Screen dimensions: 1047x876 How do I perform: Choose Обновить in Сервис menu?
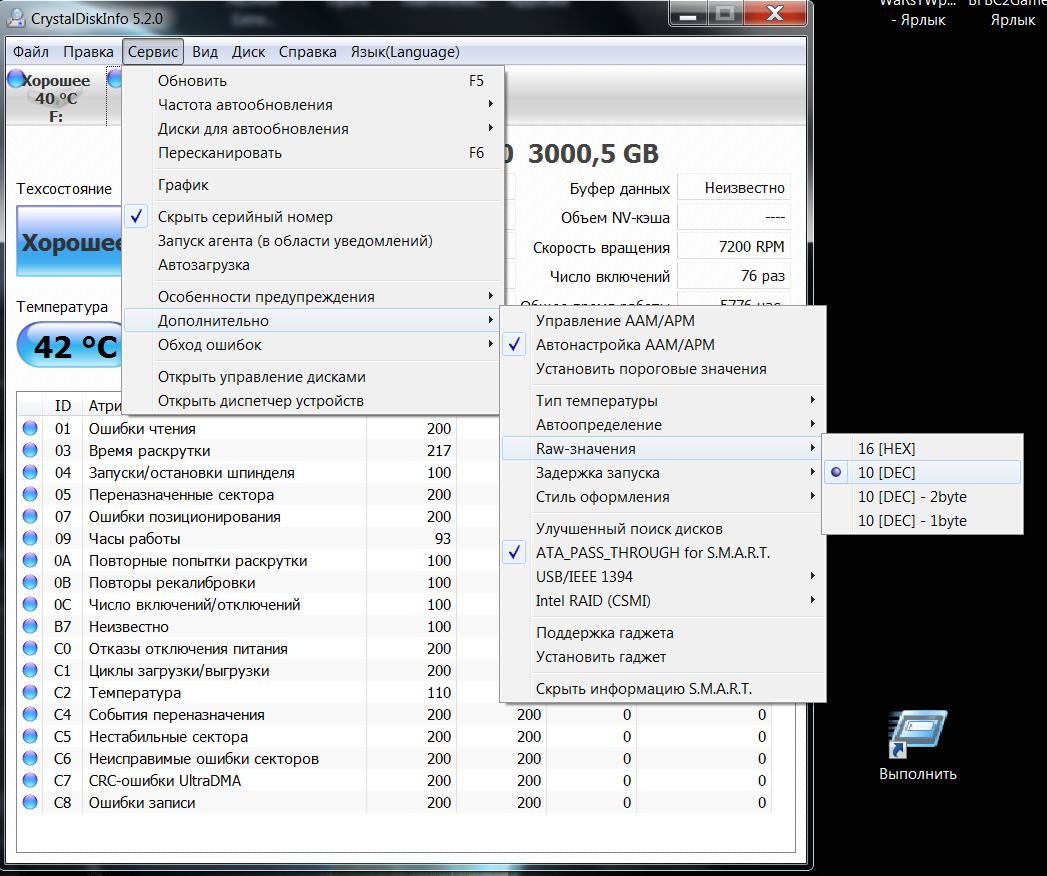click(312, 81)
